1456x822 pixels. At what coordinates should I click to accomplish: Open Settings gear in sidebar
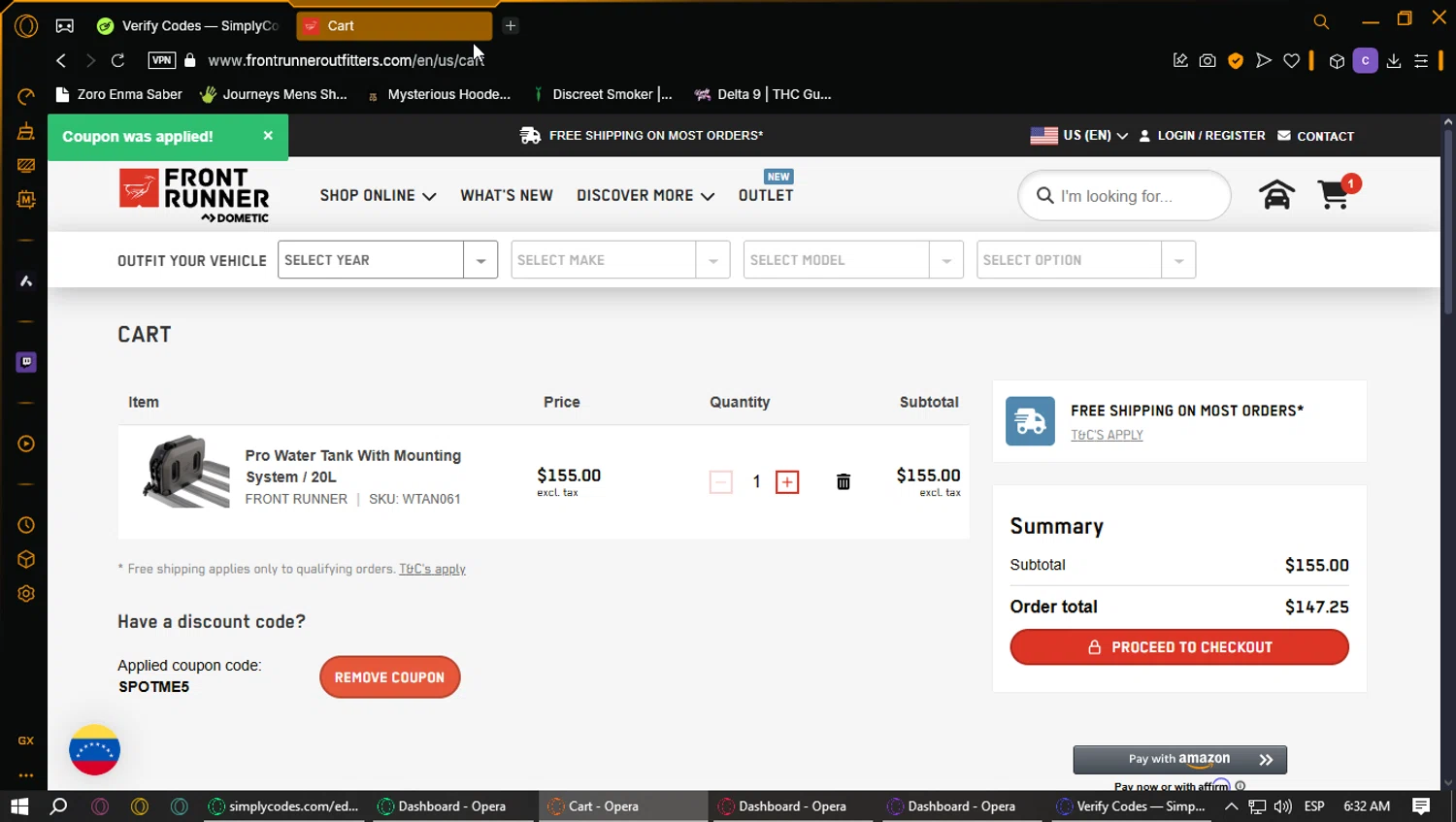[26, 593]
